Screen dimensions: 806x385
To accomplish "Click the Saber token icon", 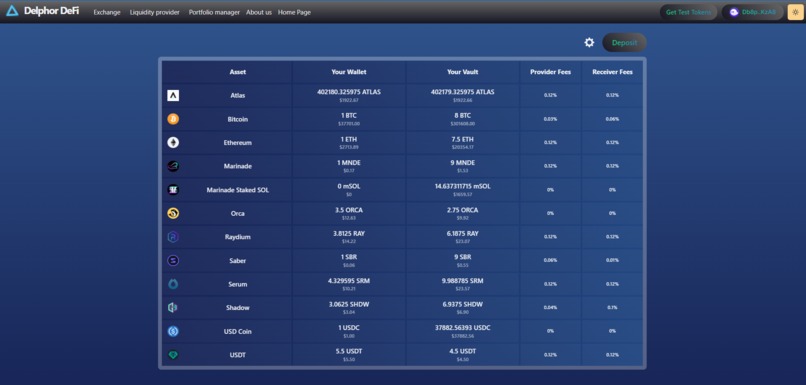I will (173, 261).
